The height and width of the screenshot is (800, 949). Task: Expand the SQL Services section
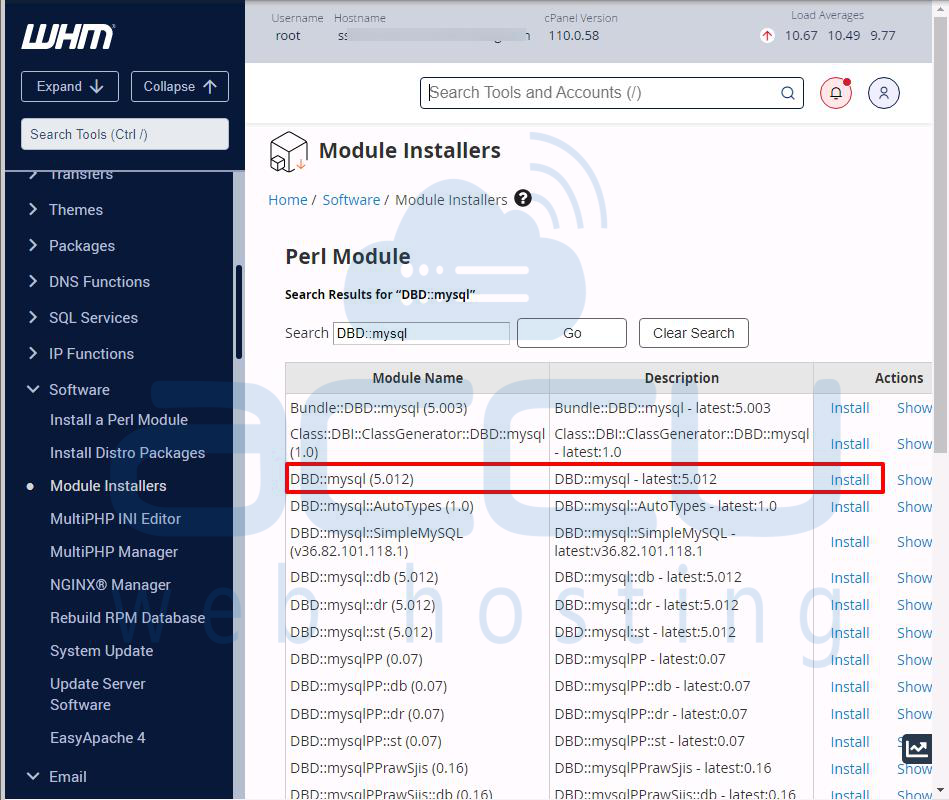point(93,318)
